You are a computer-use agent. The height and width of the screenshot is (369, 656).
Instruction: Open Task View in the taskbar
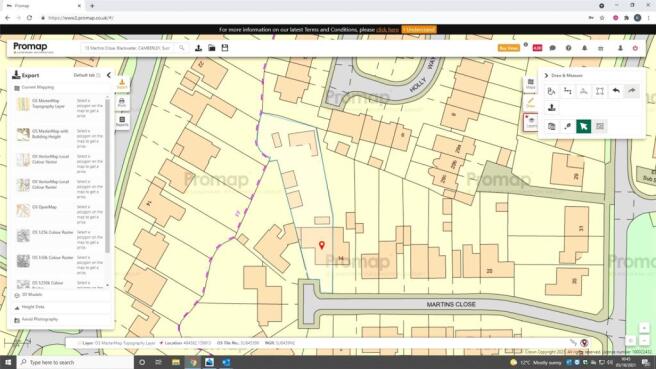(x=159, y=362)
